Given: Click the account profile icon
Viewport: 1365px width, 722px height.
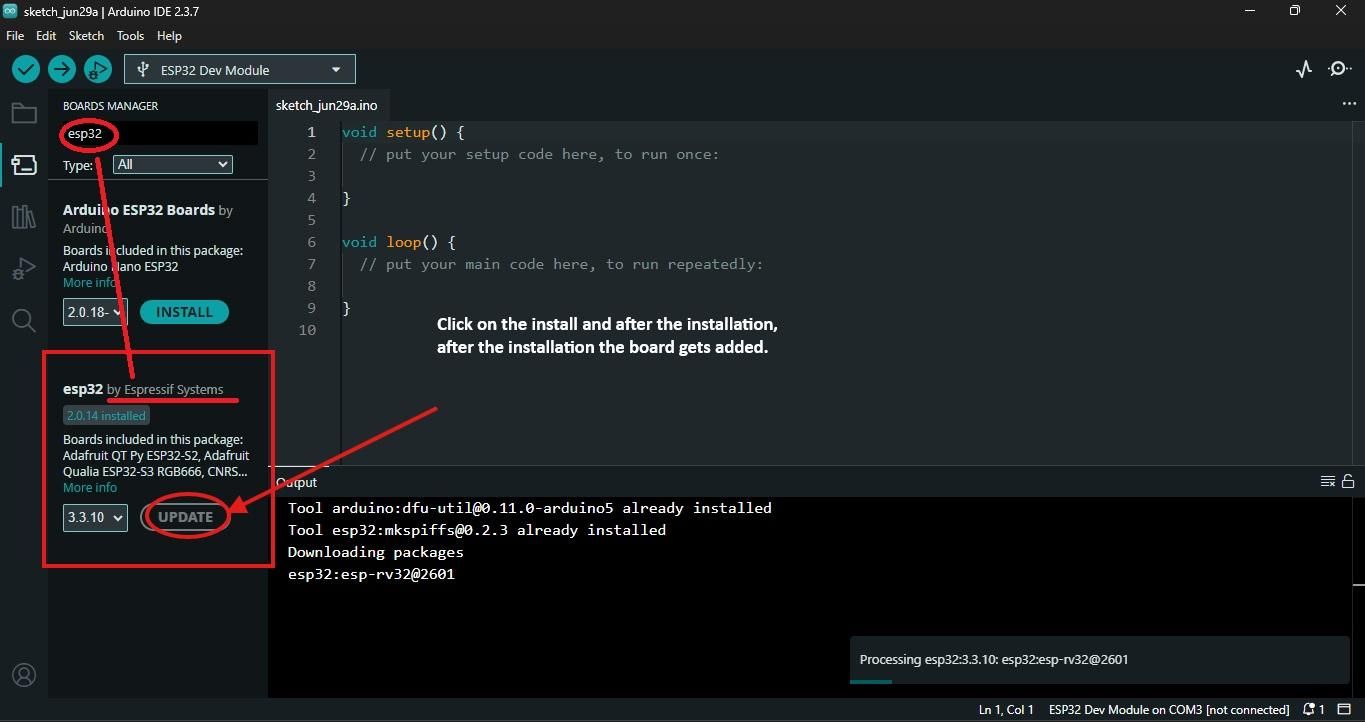Looking at the screenshot, I should pos(24,675).
